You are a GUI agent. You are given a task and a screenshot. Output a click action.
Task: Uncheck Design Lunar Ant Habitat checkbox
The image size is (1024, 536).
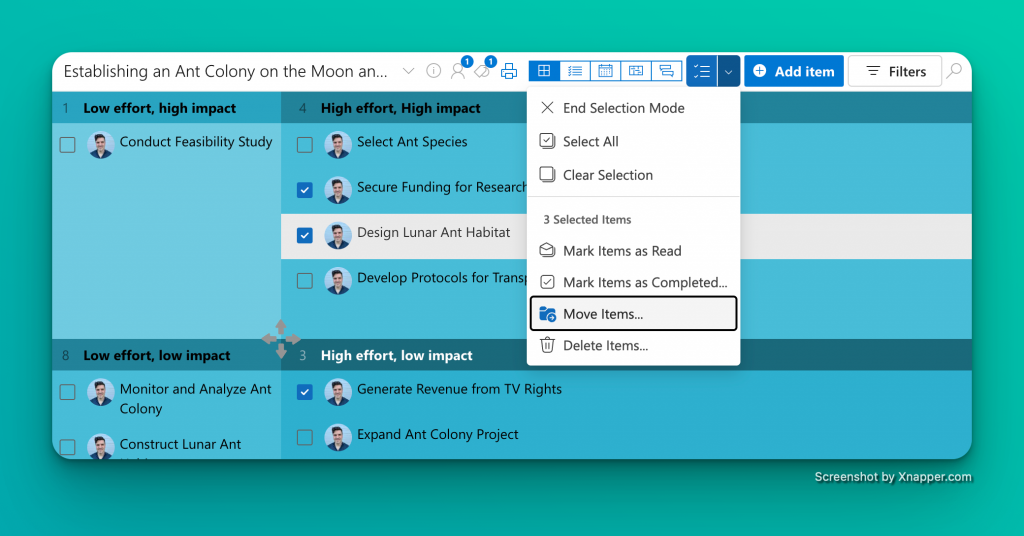(x=304, y=235)
